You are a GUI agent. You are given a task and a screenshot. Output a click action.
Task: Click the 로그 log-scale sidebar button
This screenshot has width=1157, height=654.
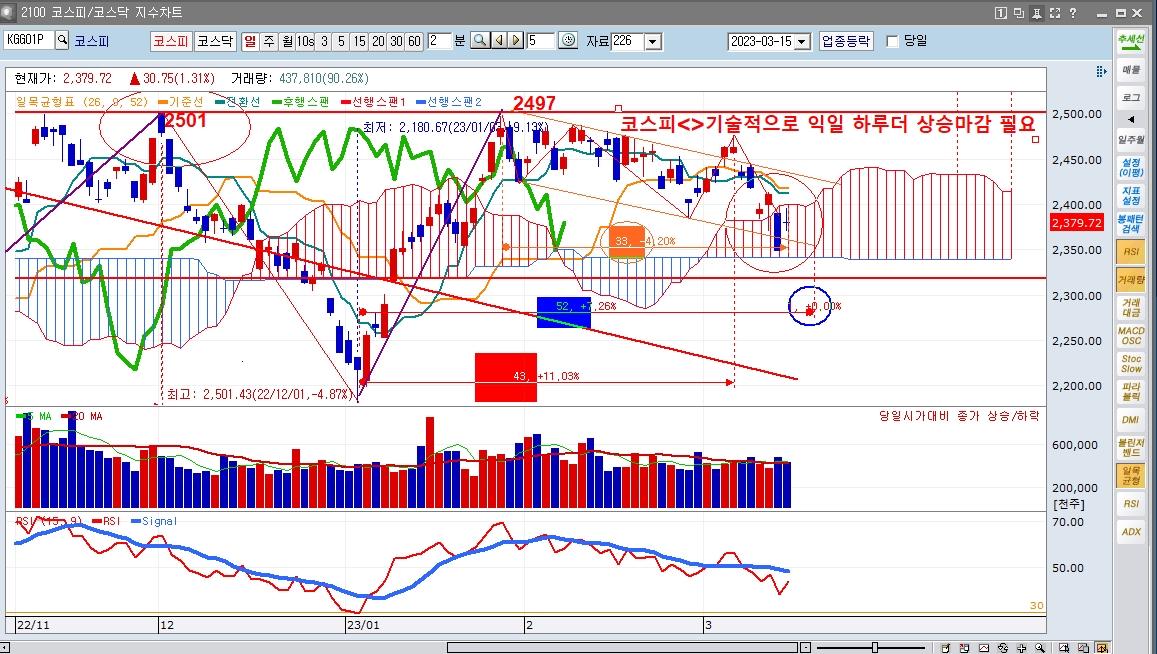(x=1130, y=97)
